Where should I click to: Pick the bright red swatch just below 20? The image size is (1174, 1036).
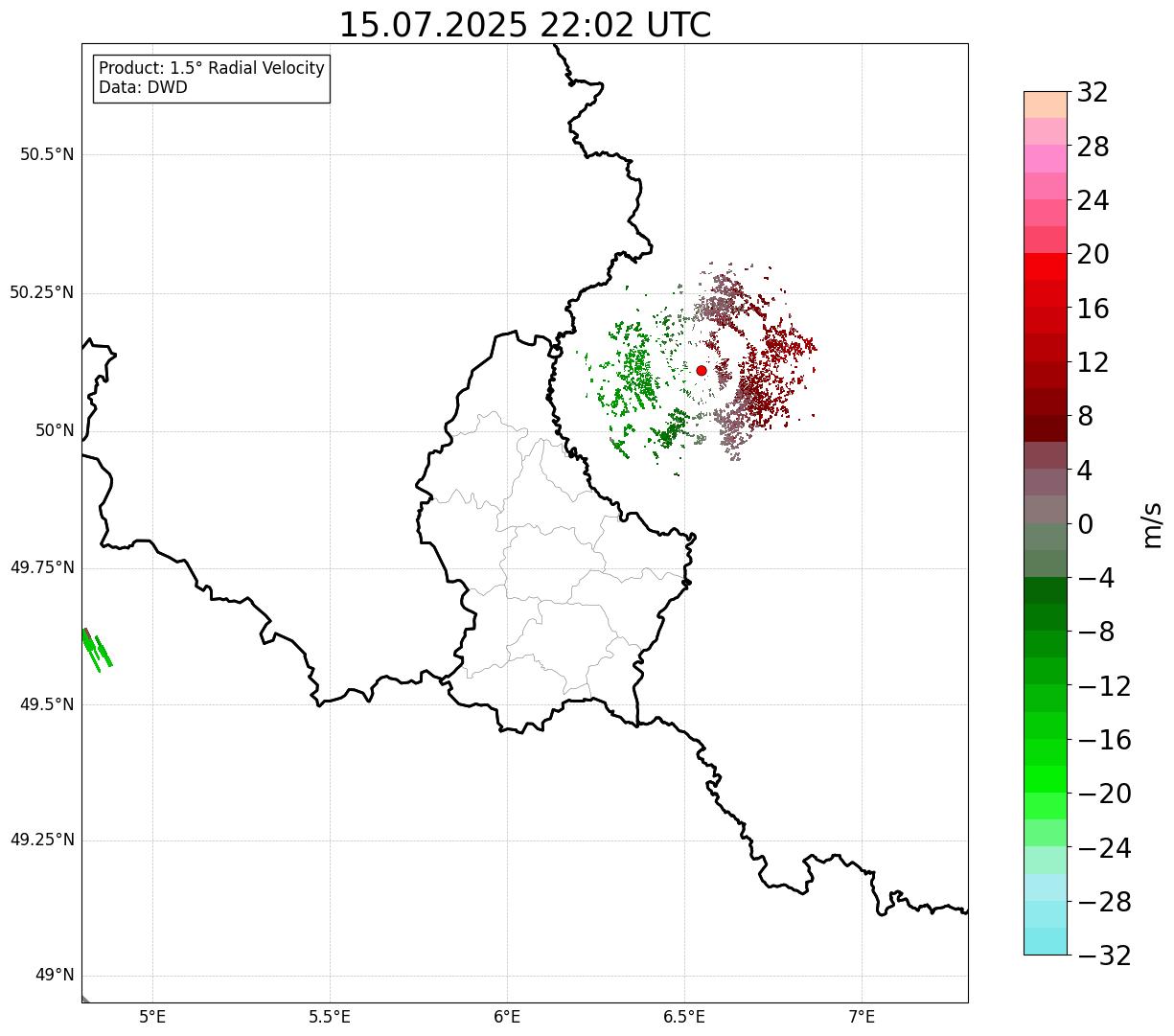click(x=1045, y=266)
